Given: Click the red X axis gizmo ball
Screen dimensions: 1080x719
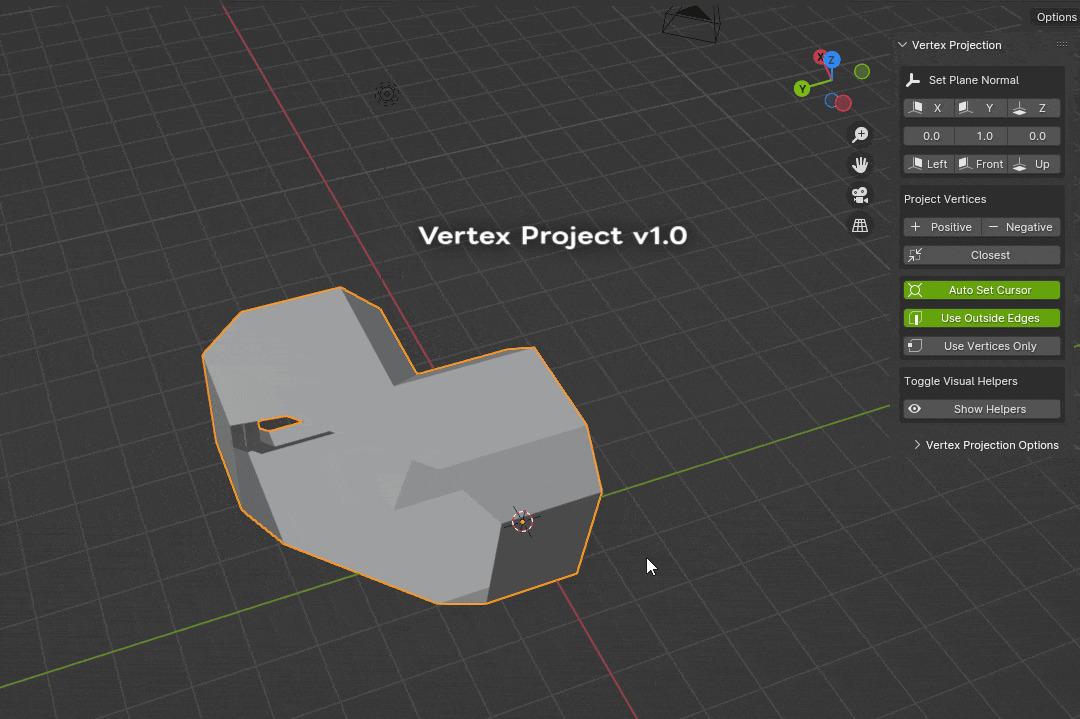Looking at the screenshot, I should click(819, 57).
